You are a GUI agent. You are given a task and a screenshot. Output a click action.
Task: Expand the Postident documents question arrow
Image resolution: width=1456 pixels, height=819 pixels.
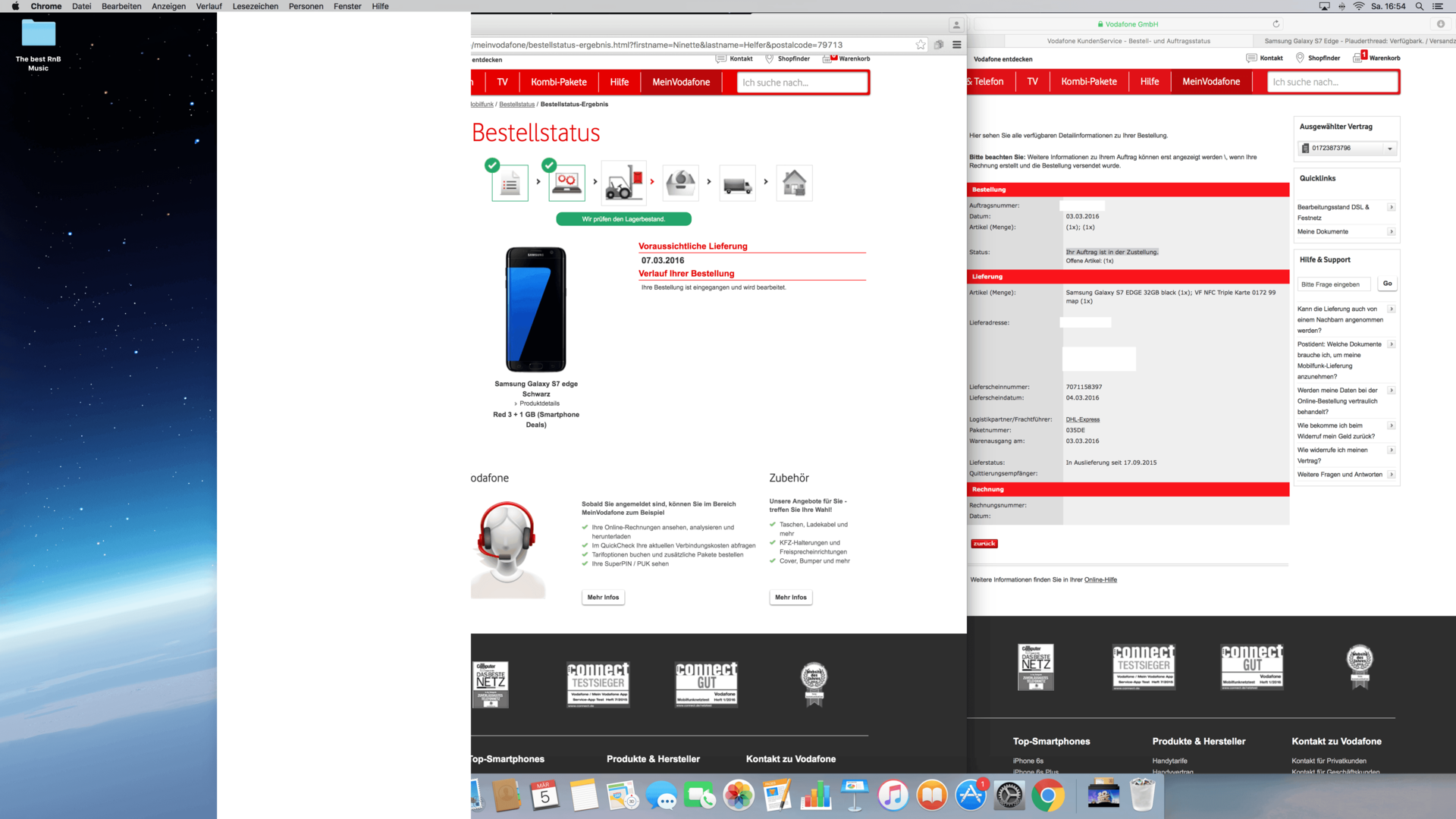click(1392, 344)
